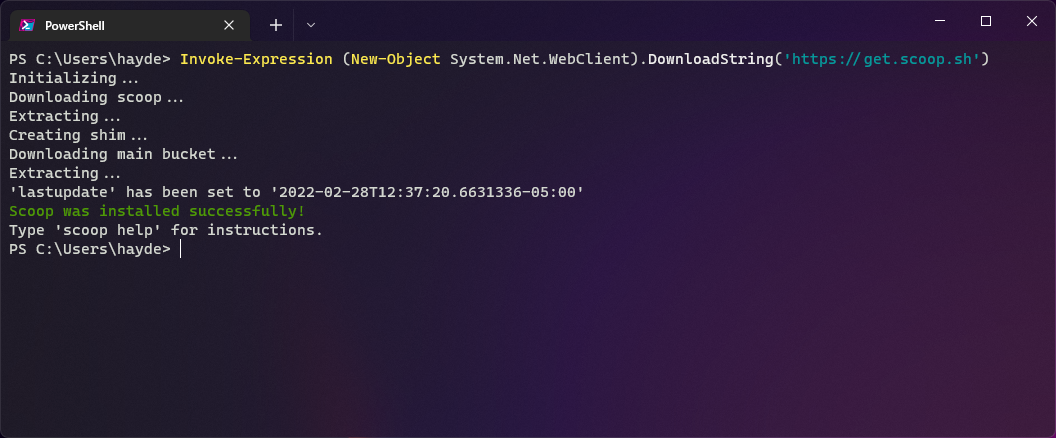Viewport: 1056px width, 438px height.
Task: Minimize the terminal window
Action: [x=941, y=21]
